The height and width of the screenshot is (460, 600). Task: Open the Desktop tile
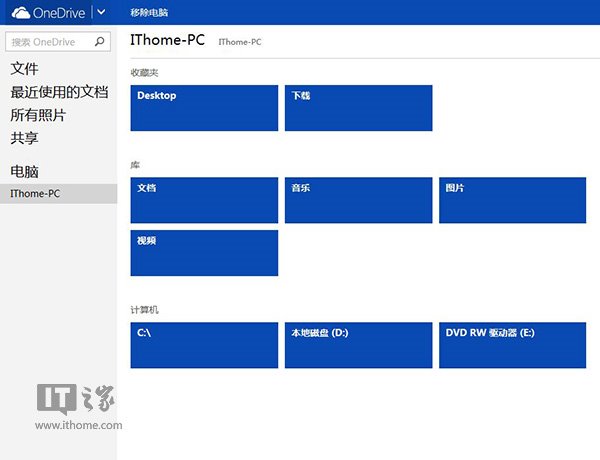204,108
